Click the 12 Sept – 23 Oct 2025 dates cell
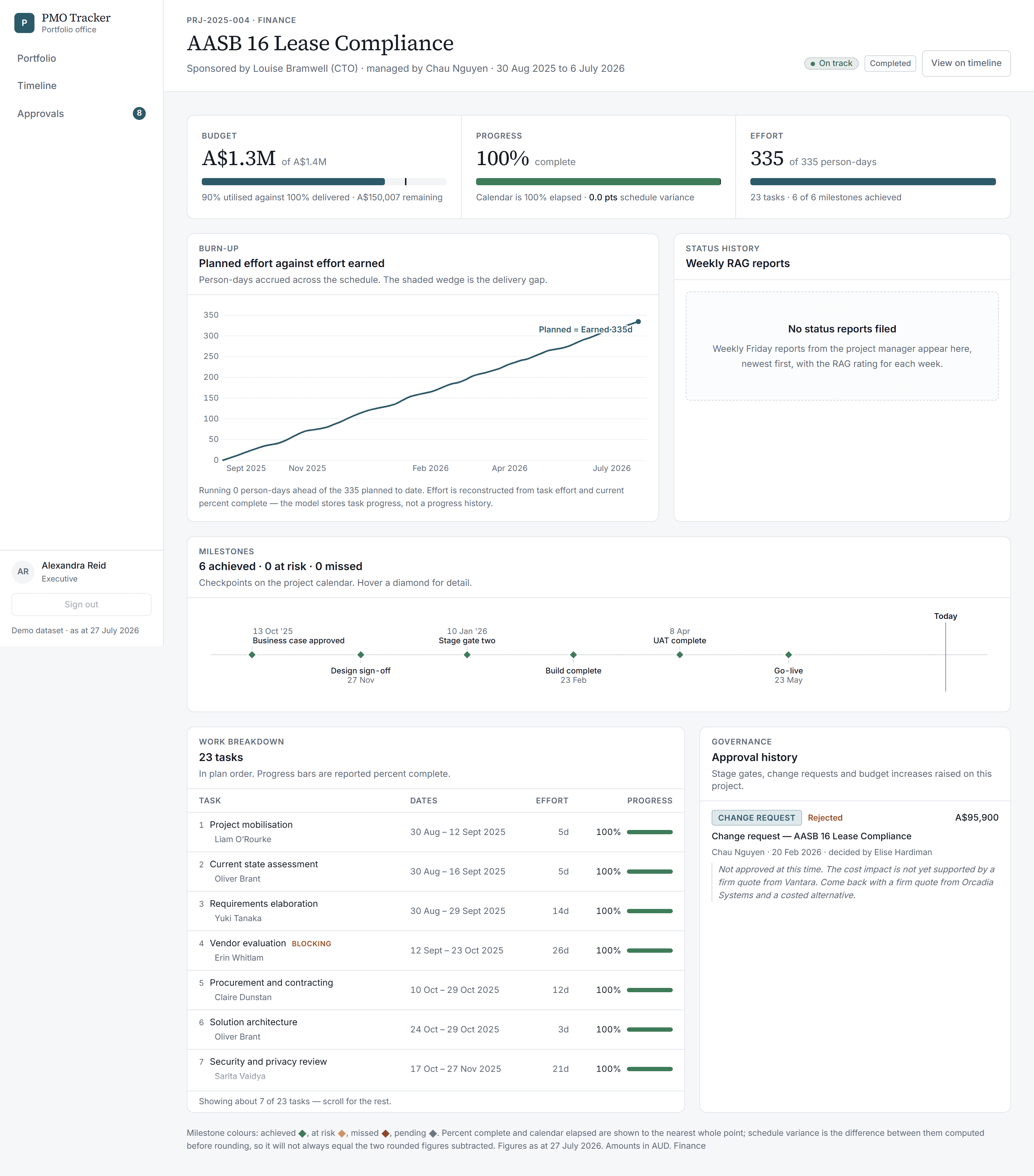The width and height of the screenshot is (1034, 1176). (456, 951)
